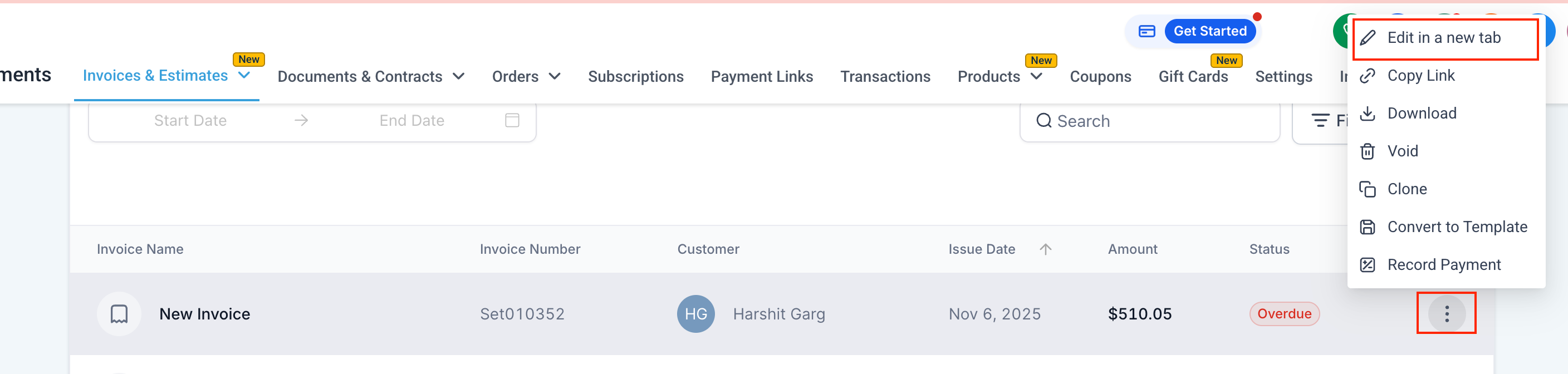The width and height of the screenshot is (1568, 374).
Task: Click into the Search field
Action: pos(1157,121)
